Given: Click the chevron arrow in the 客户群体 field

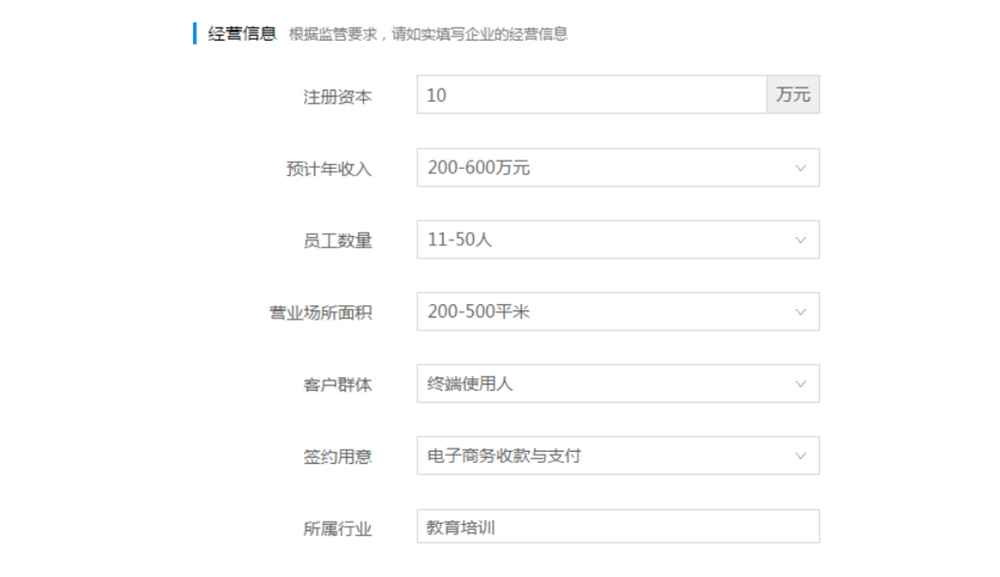Looking at the screenshot, I should (x=800, y=384).
